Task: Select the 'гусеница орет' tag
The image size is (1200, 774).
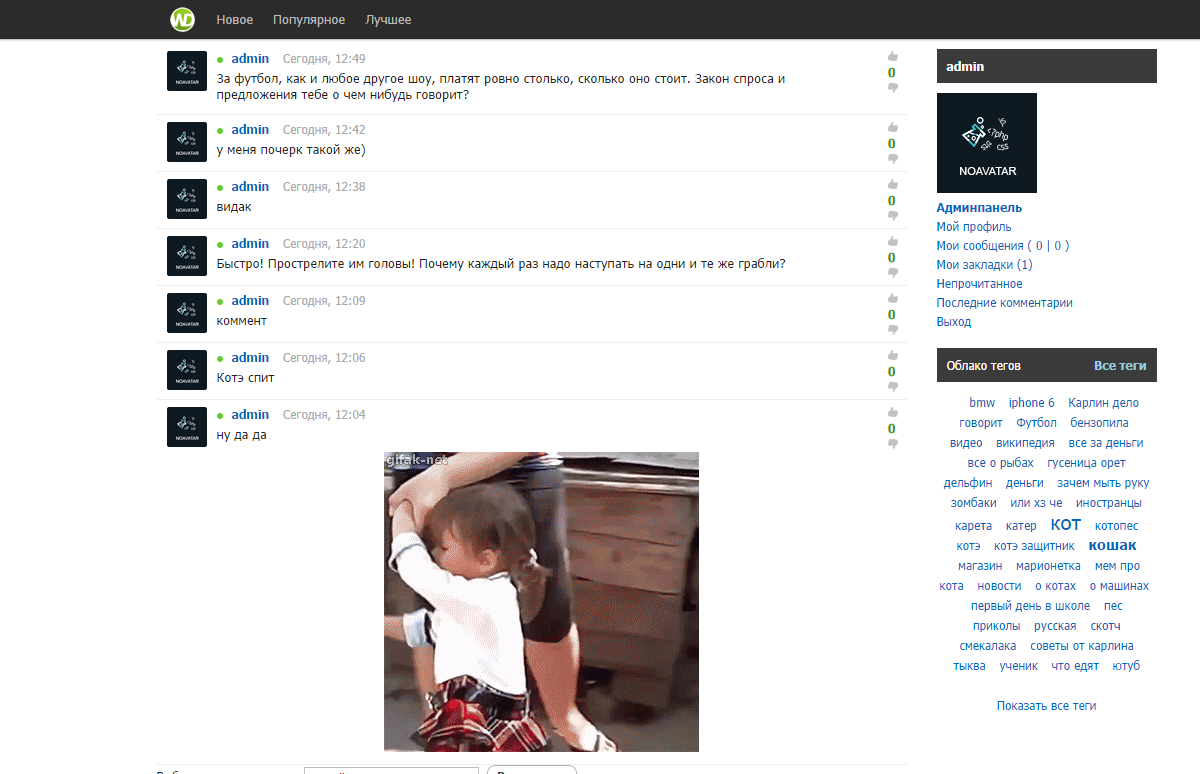Action: [1086, 463]
